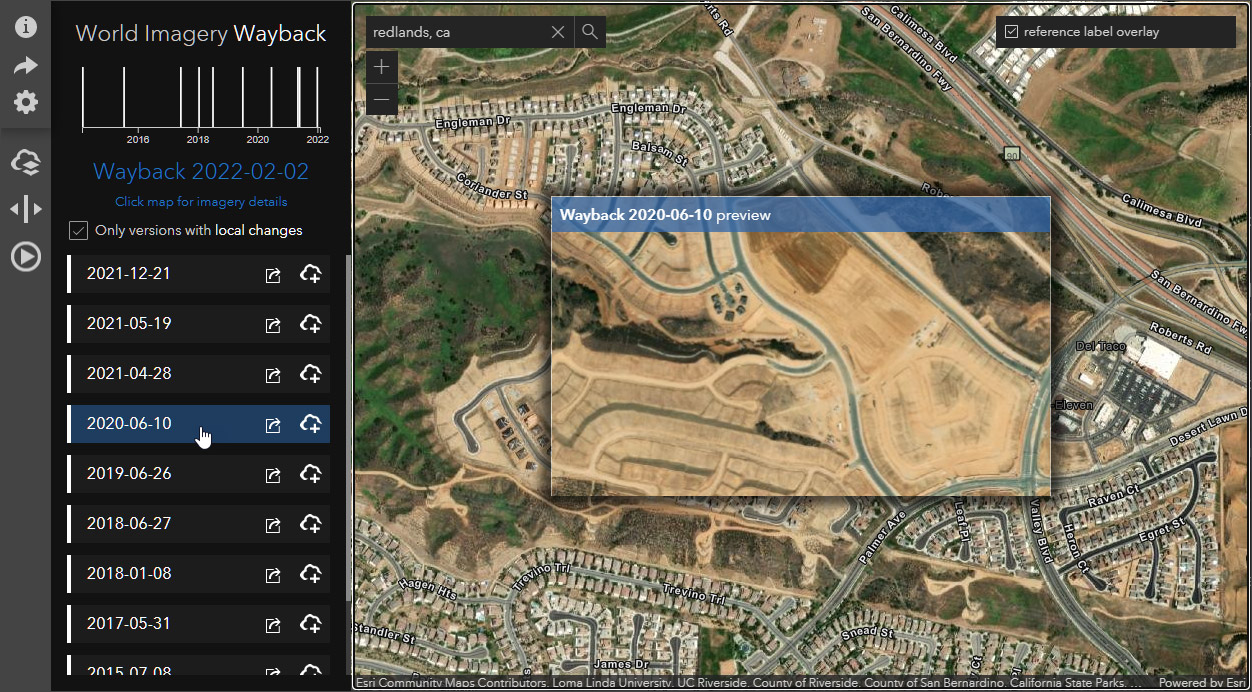Start animation with the play icon
The width and height of the screenshot is (1252, 692).
pyautogui.click(x=25, y=257)
